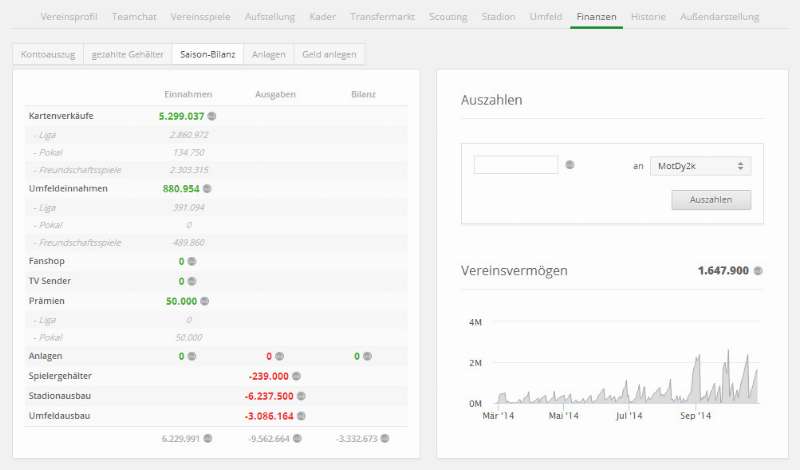Click coin icon beside Spielergehälter -239.000
800x470 pixels.
[x=296, y=376]
